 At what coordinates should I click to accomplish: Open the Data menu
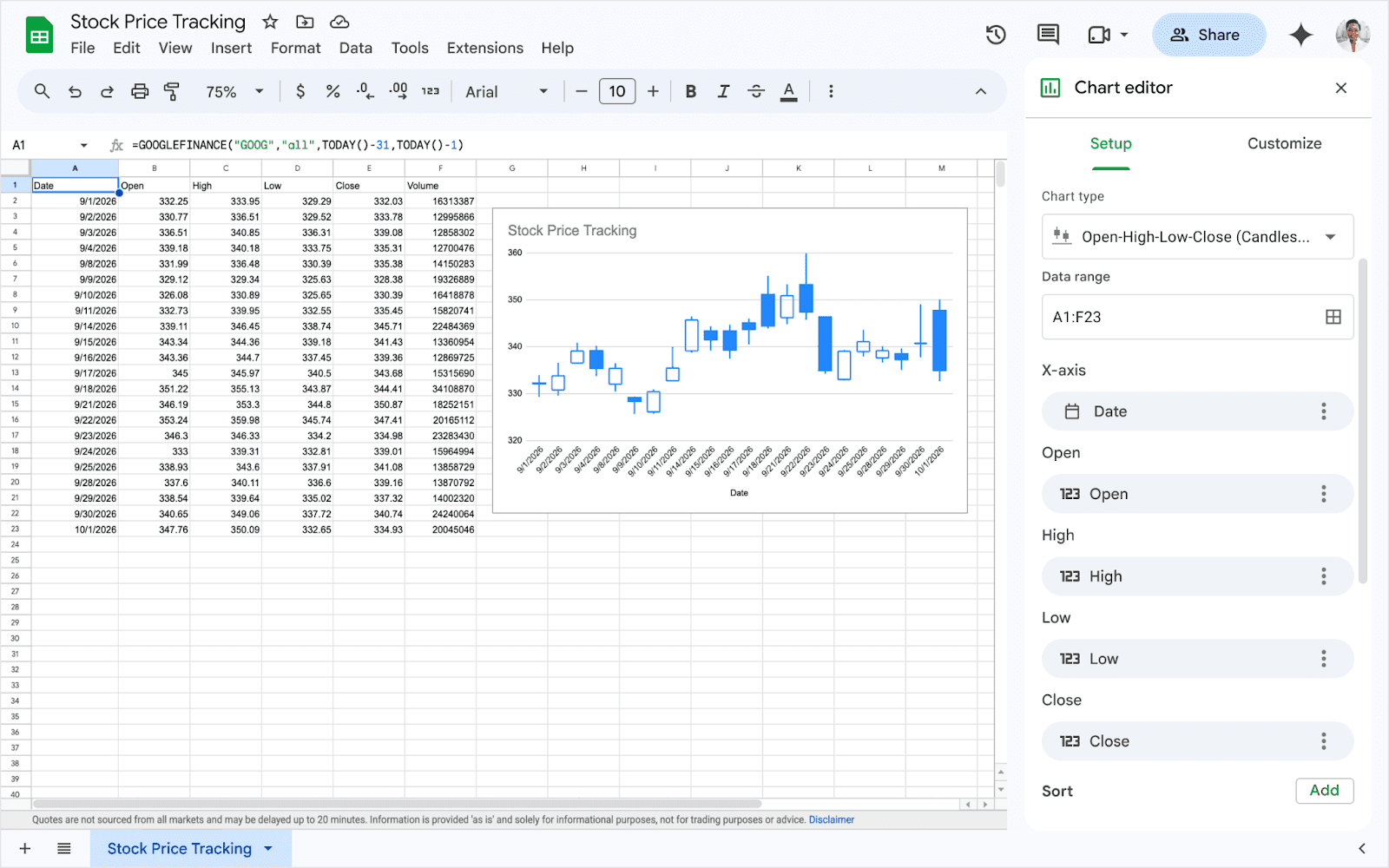355,48
